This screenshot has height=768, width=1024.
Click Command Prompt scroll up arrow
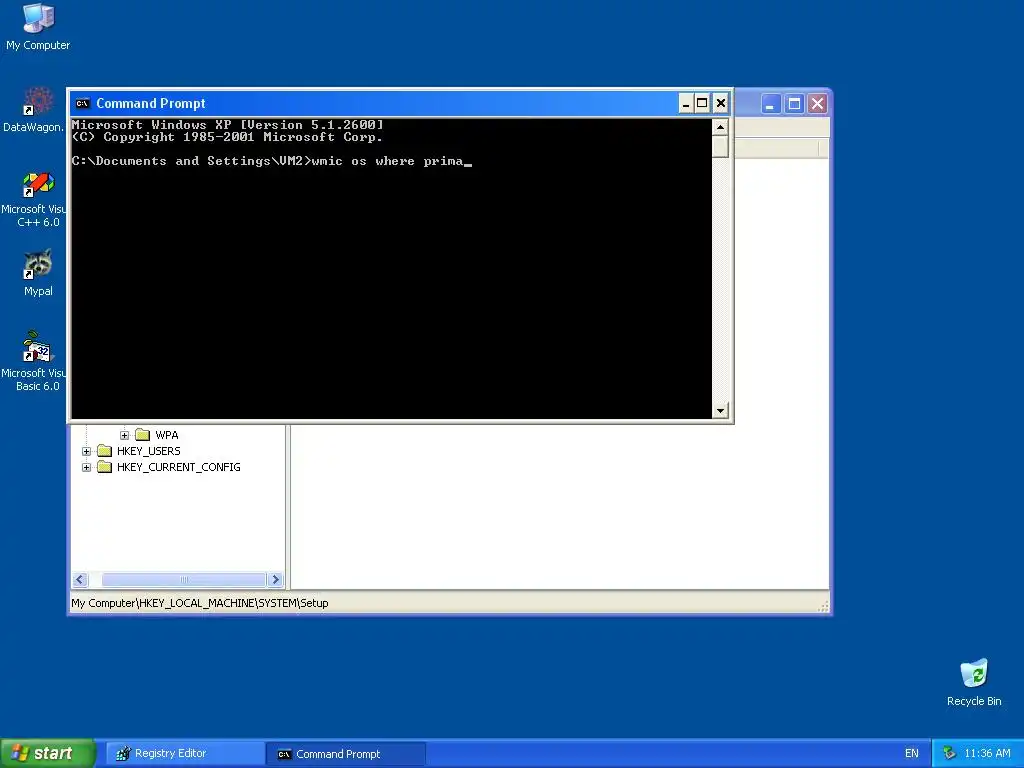coord(720,127)
